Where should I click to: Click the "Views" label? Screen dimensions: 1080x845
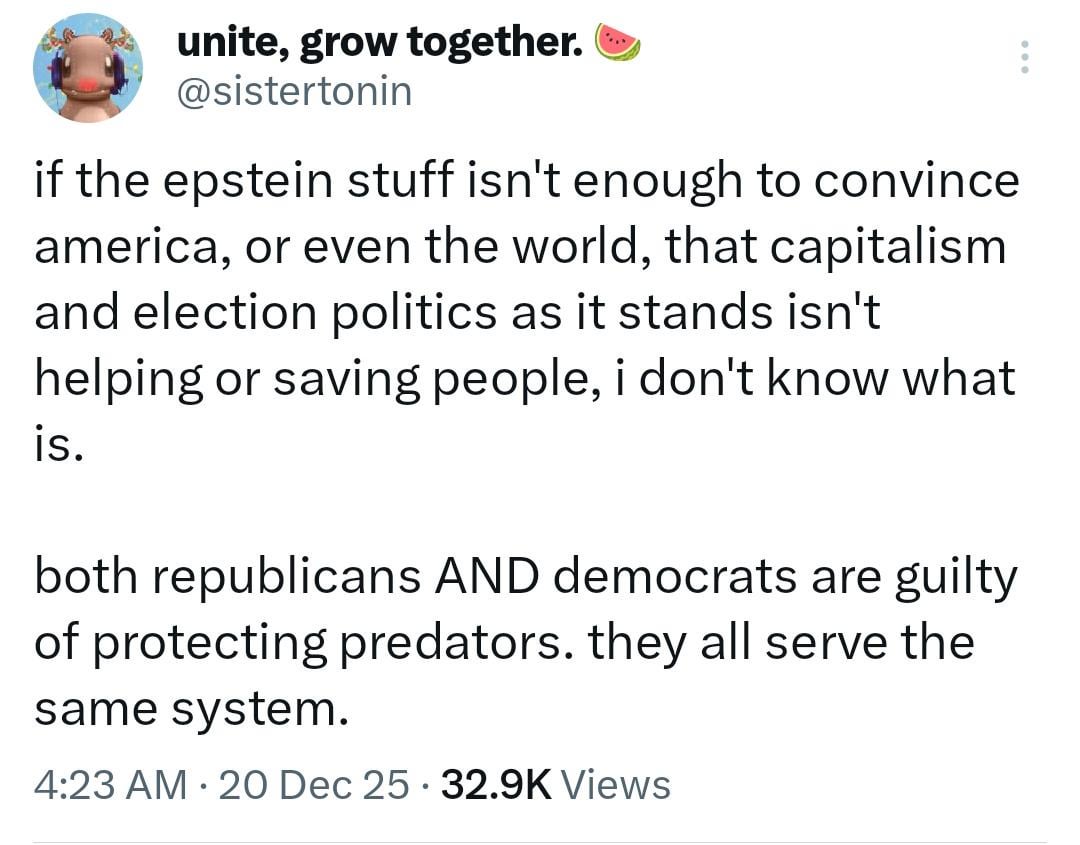[x=617, y=784]
